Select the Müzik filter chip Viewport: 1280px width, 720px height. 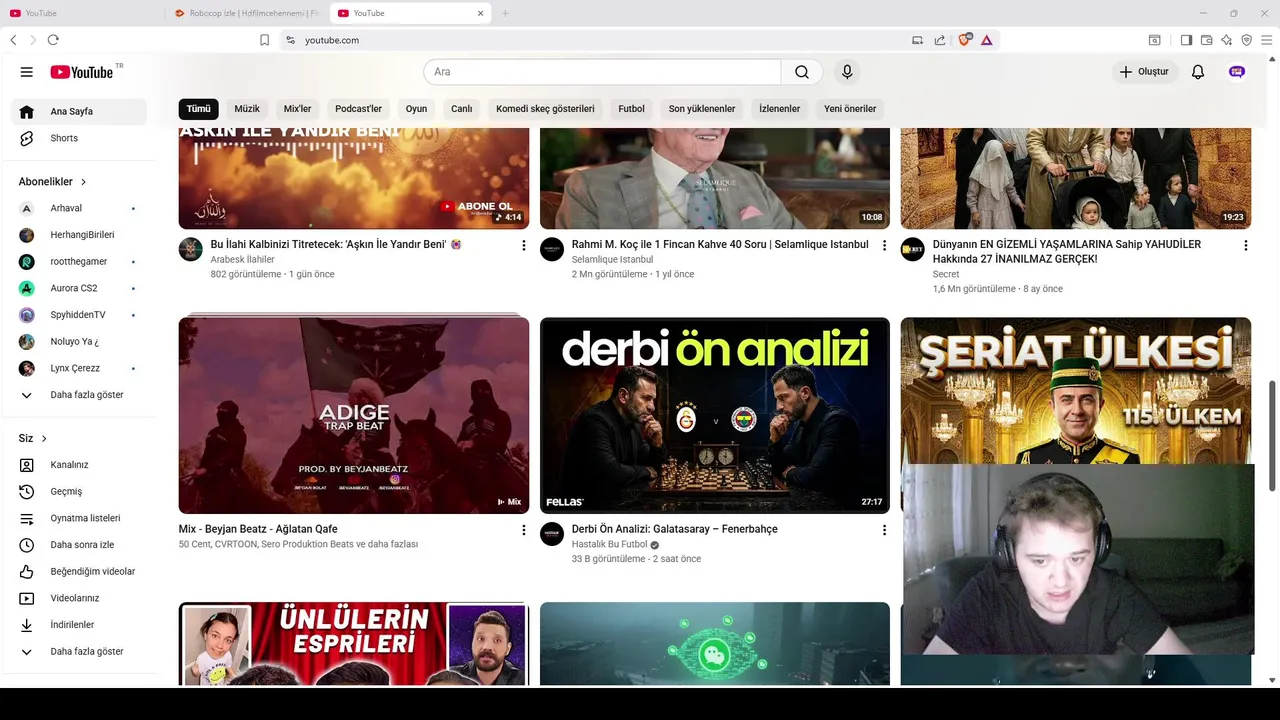pyautogui.click(x=247, y=109)
